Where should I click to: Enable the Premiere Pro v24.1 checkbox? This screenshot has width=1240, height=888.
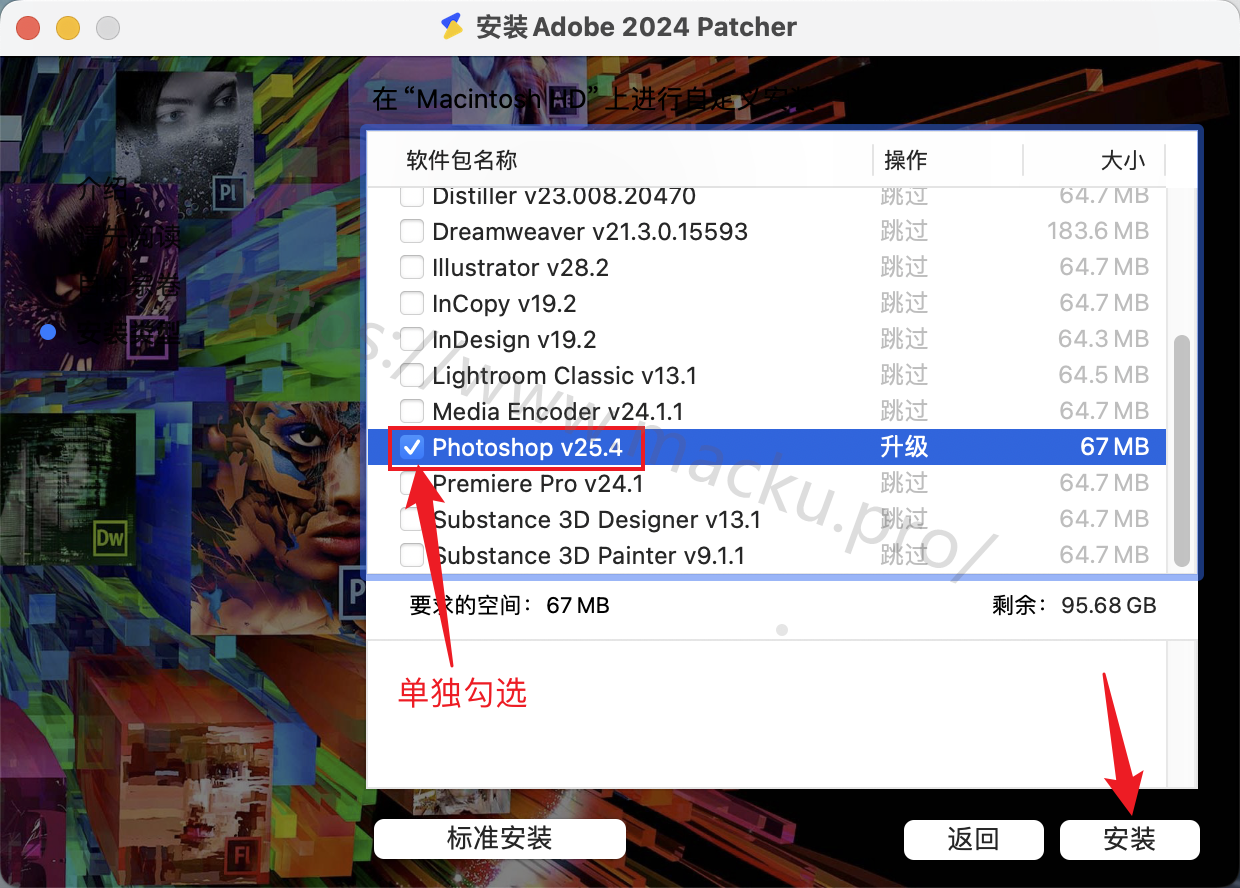tap(412, 483)
